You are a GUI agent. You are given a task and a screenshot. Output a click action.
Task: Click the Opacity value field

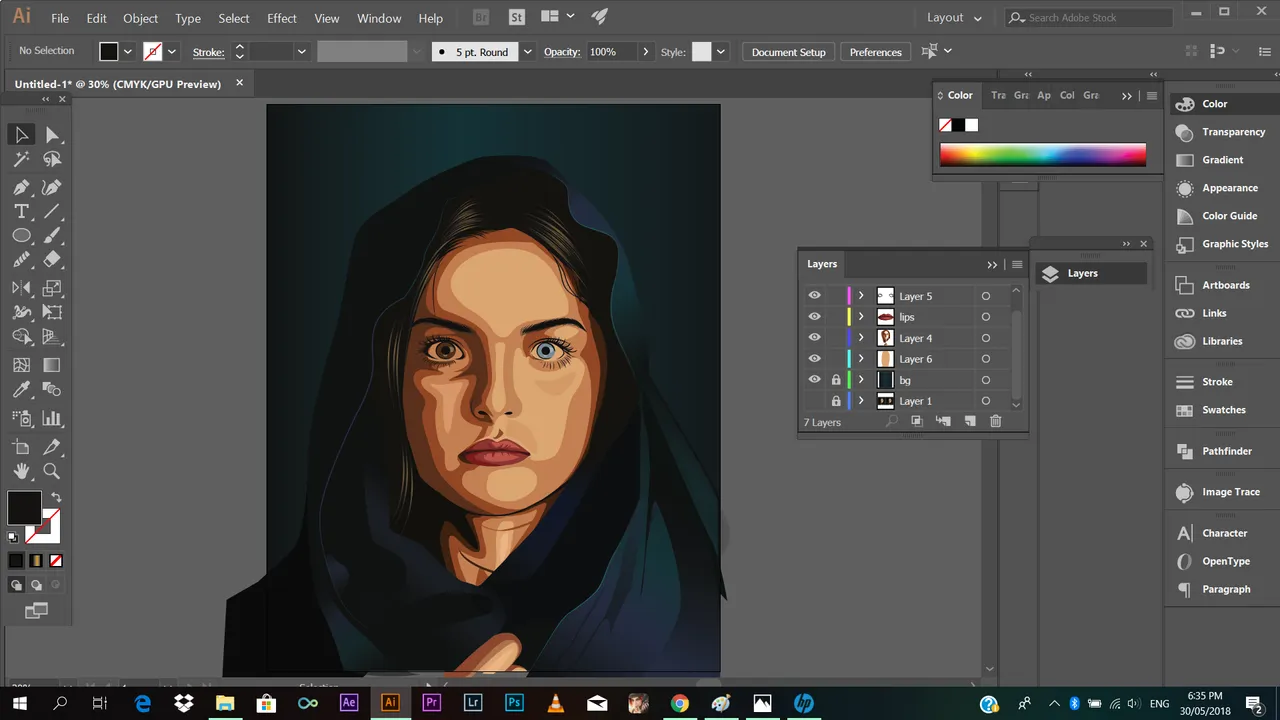(x=610, y=52)
